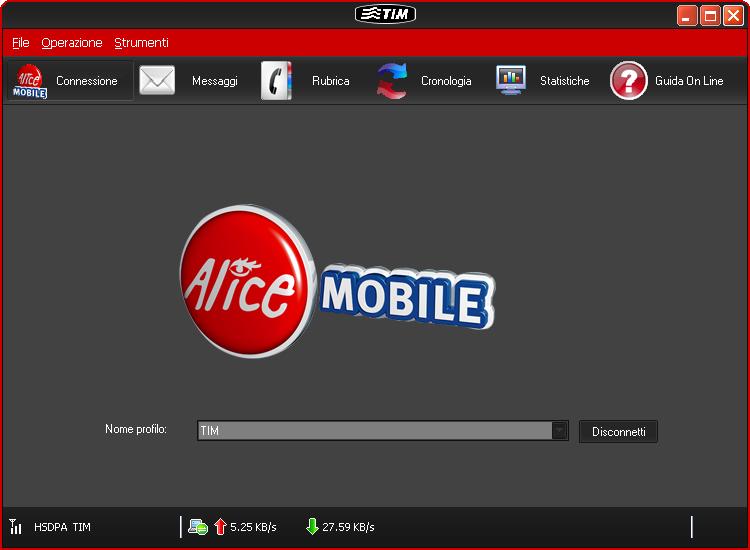Maximize the Alice Mobile window

[x=710, y=15]
